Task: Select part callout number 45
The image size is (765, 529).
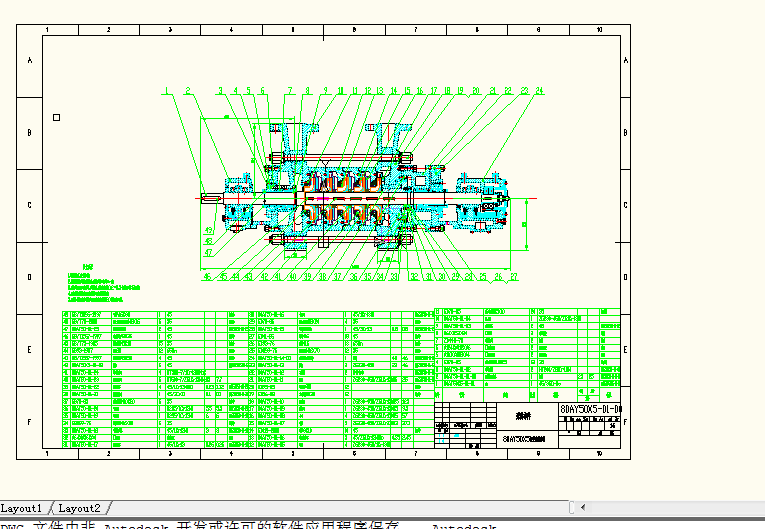Action: [x=223, y=276]
